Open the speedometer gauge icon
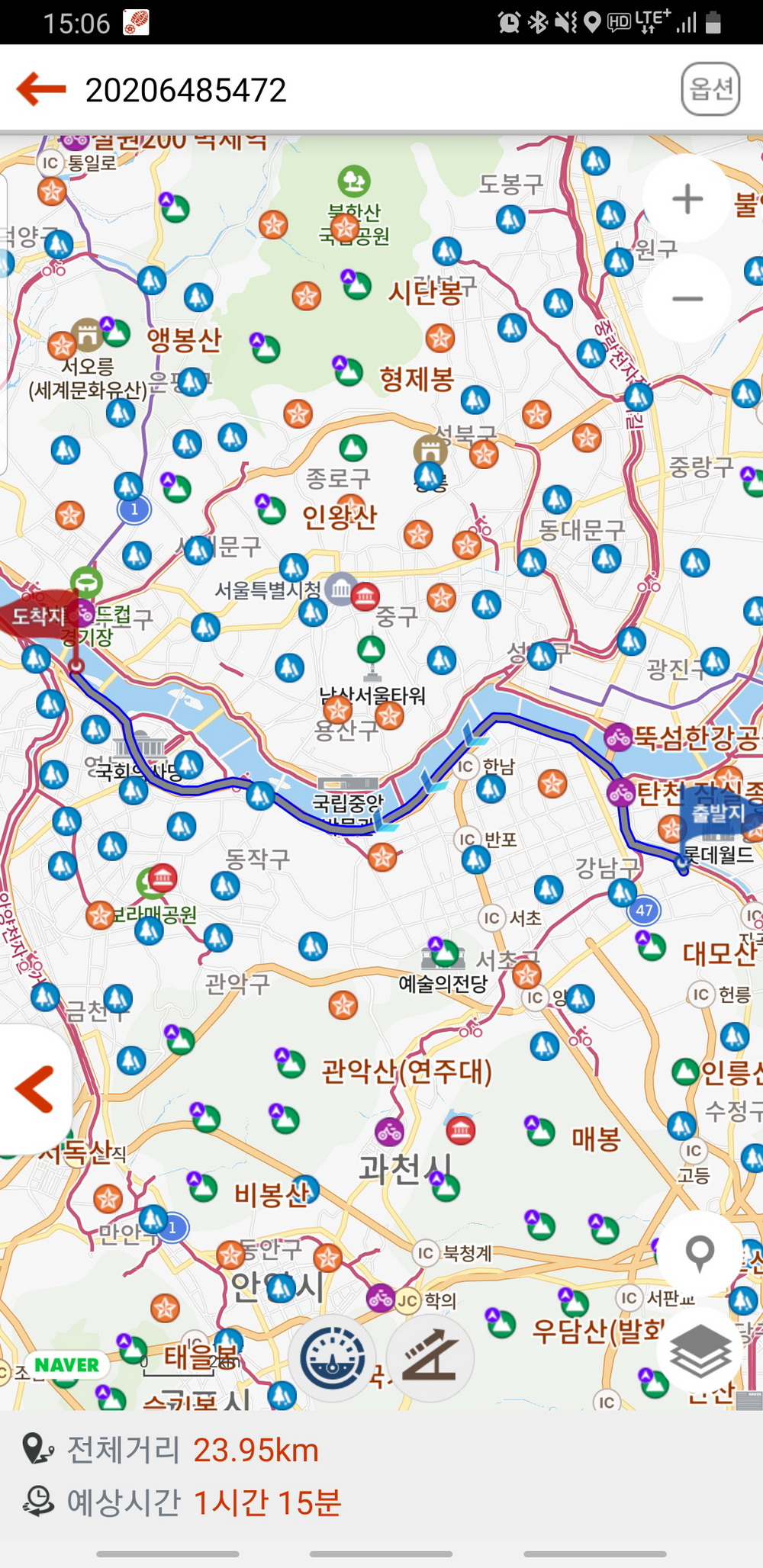 point(332,1358)
